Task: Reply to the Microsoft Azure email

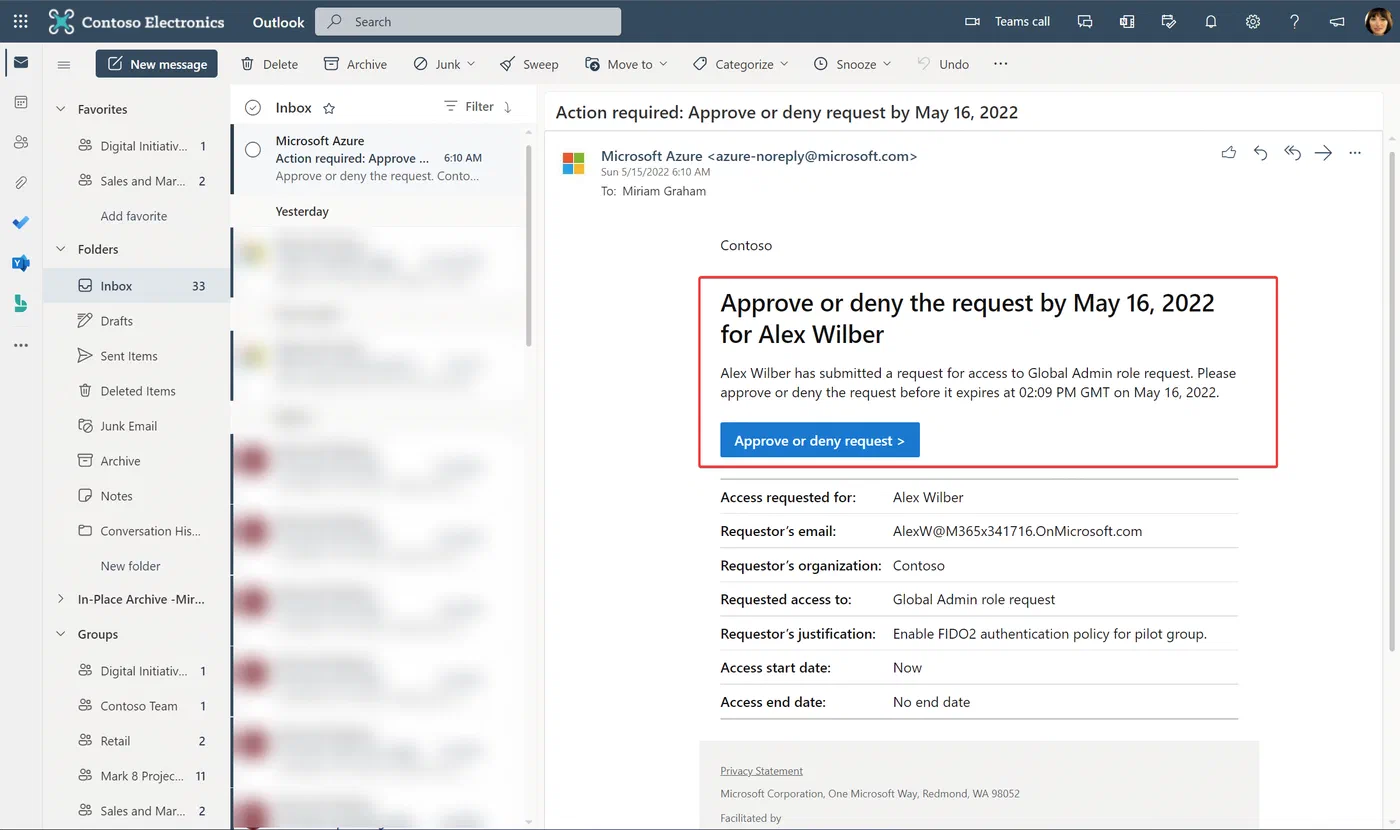Action: [x=1261, y=153]
